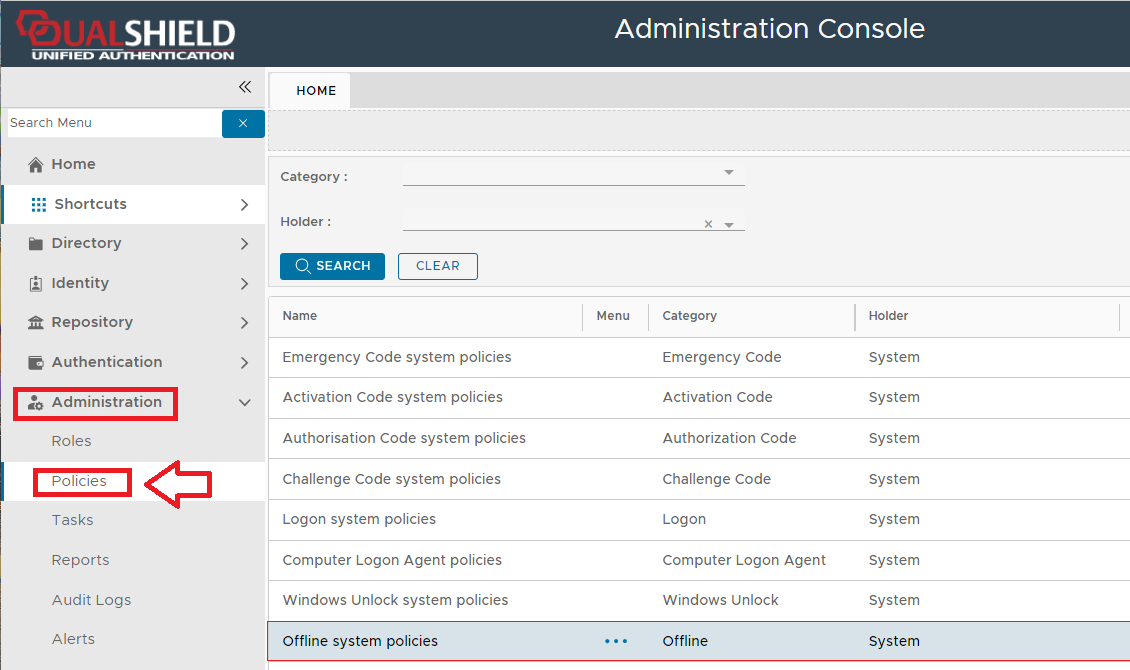1130x670 pixels.
Task: Clear the Holder field selection
Action: point(708,225)
